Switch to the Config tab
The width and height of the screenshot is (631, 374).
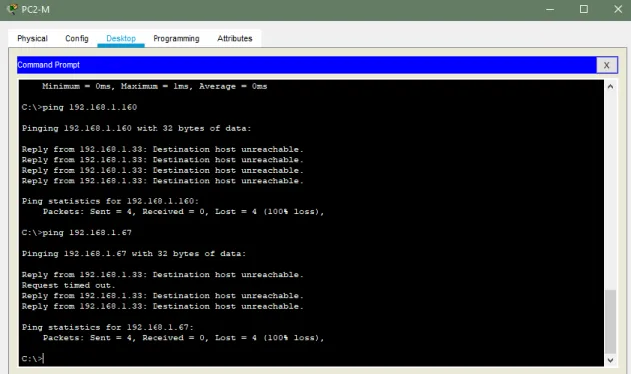[x=76, y=39]
